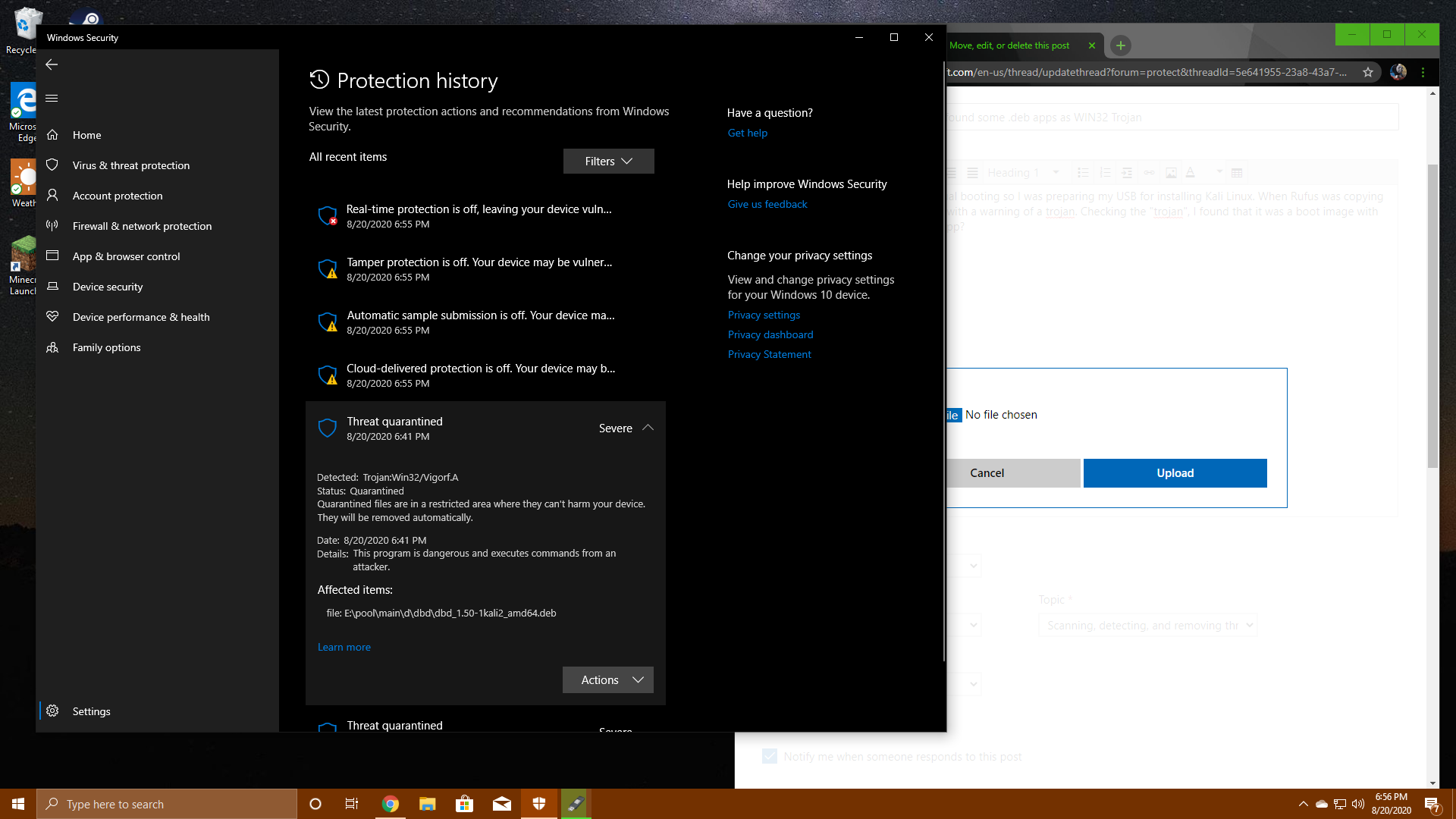Open the Settings in Windows Security sidebar
Screen dimensions: 1456x819
tap(91, 710)
